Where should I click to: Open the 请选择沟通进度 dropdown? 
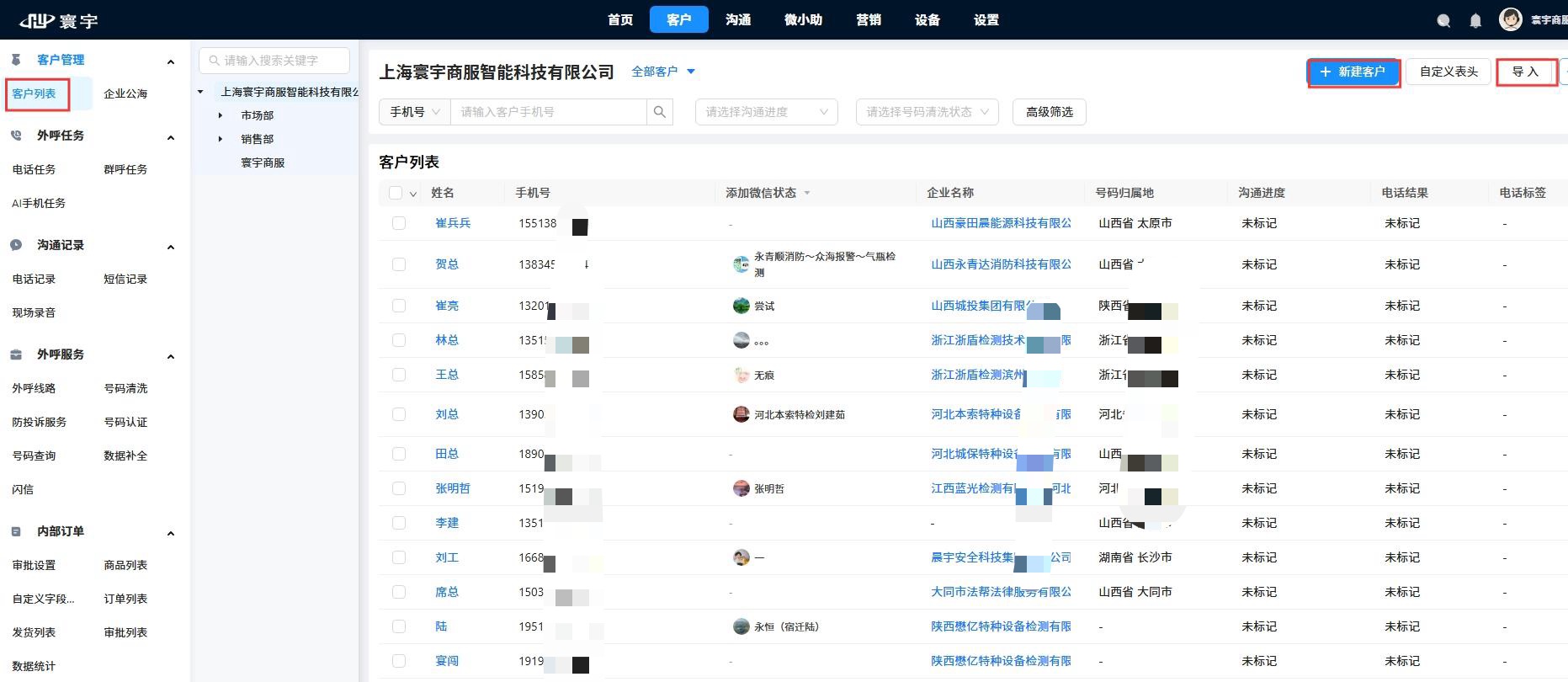(x=766, y=112)
